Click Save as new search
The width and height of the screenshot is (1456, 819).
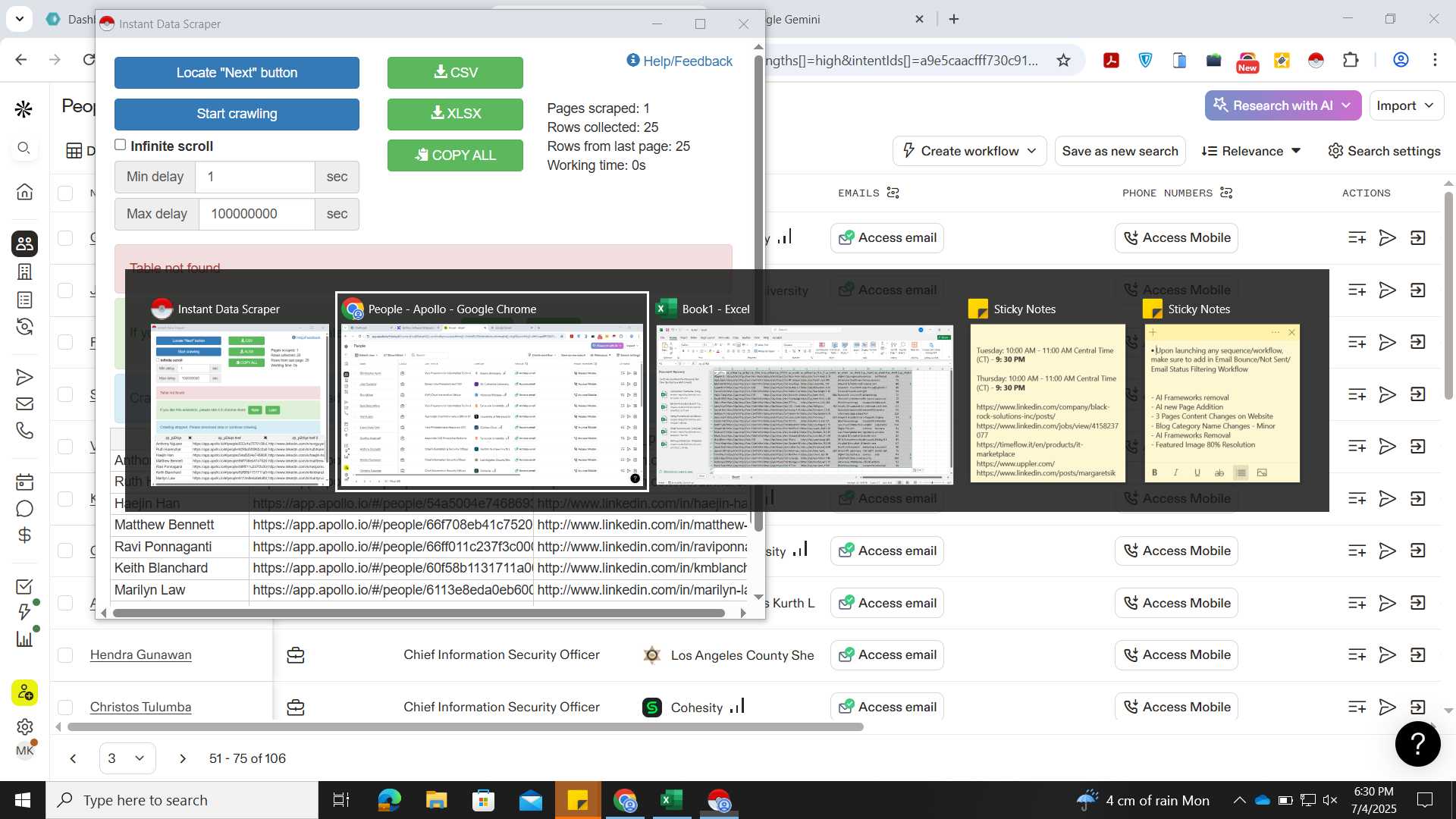pyautogui.click(x=1120, y=151)
